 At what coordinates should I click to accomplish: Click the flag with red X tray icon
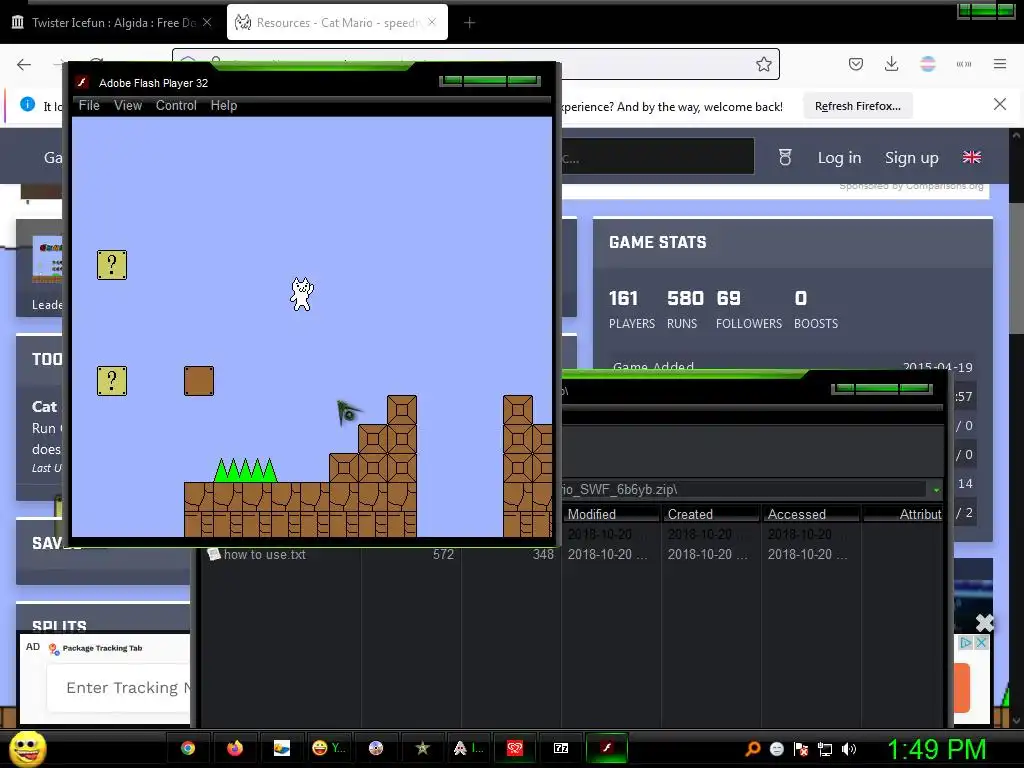(x=801, y=749)
